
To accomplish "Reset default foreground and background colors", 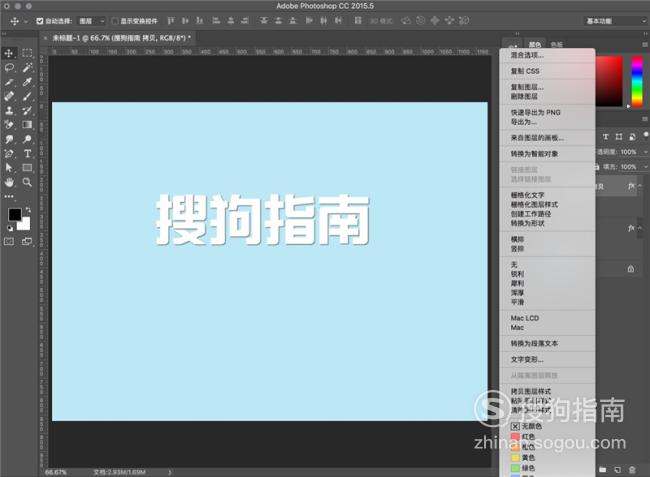I will 10,228.
